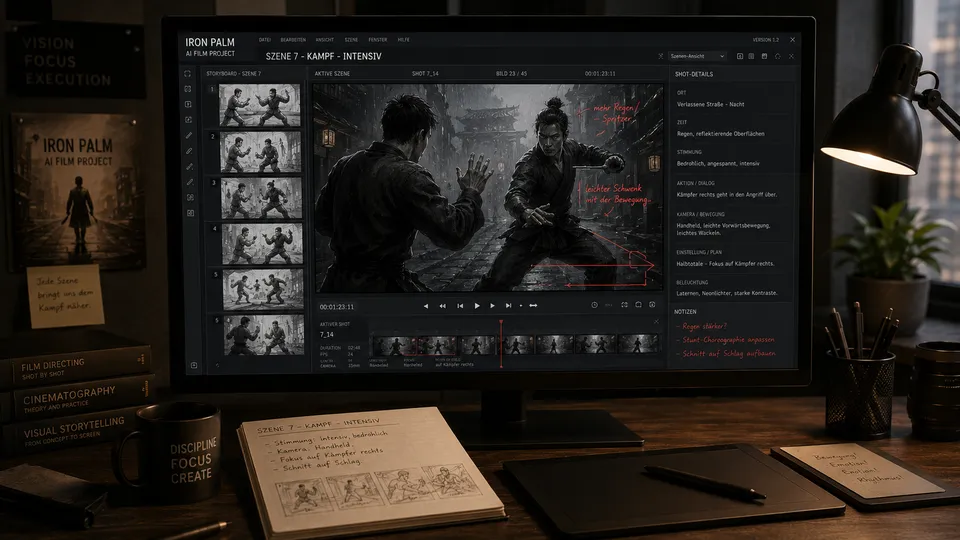The image size is (960, 540).
Task: Open the Hilfe menu
Action: tap(403, 40)
